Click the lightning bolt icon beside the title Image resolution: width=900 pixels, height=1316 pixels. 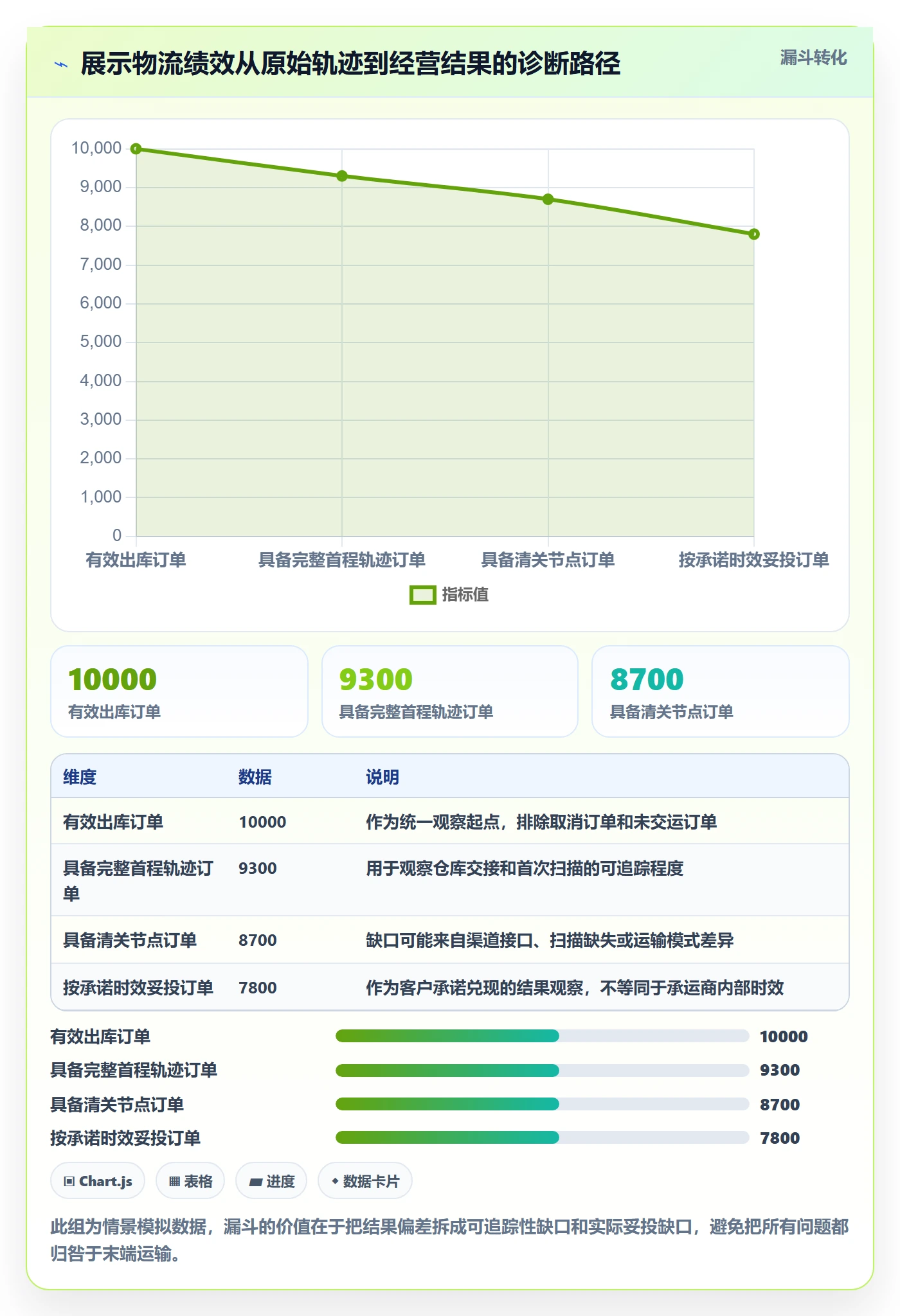coord(61,64)
